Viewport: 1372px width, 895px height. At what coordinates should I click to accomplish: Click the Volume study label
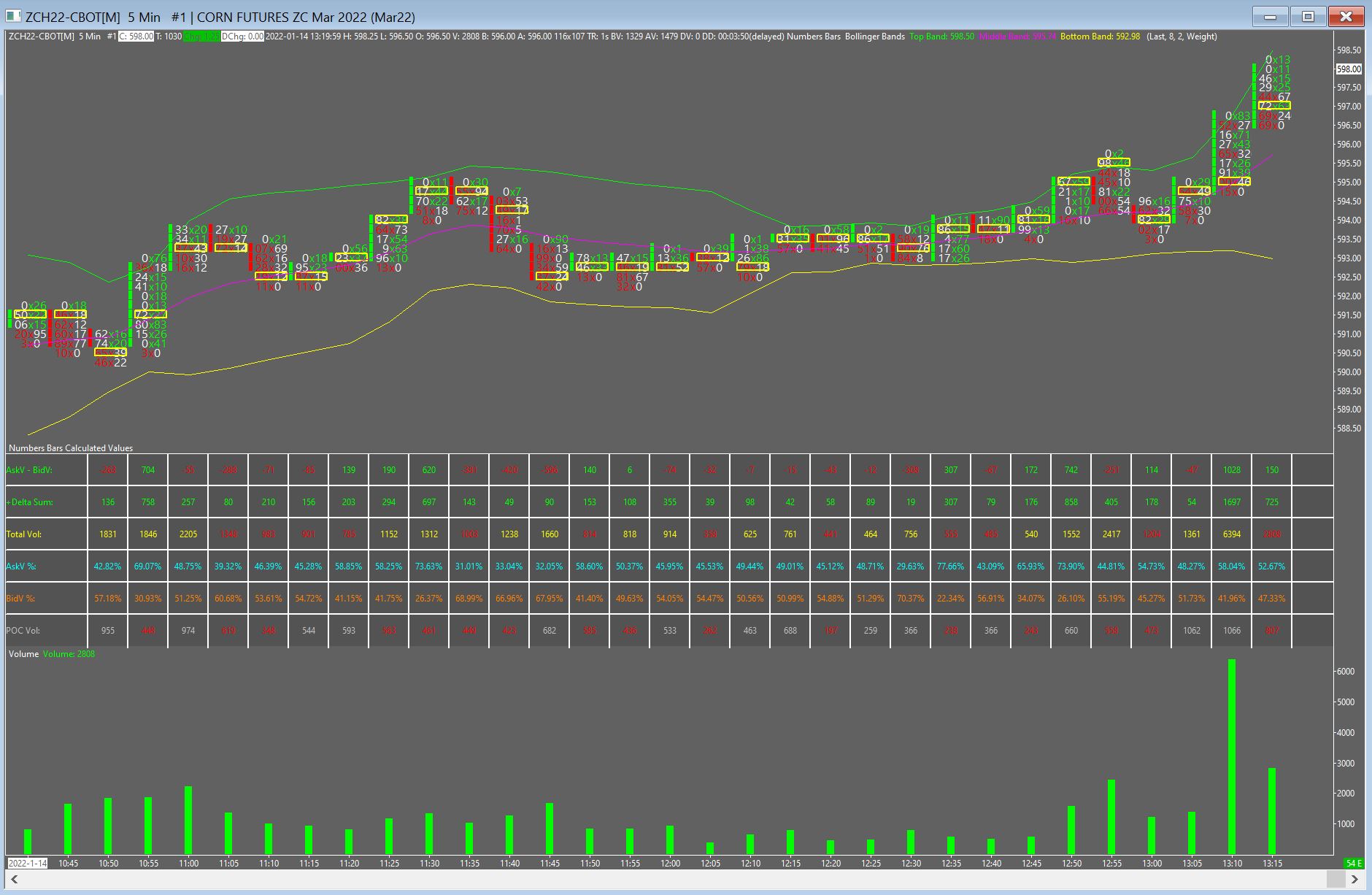click(x=23, y=654)
